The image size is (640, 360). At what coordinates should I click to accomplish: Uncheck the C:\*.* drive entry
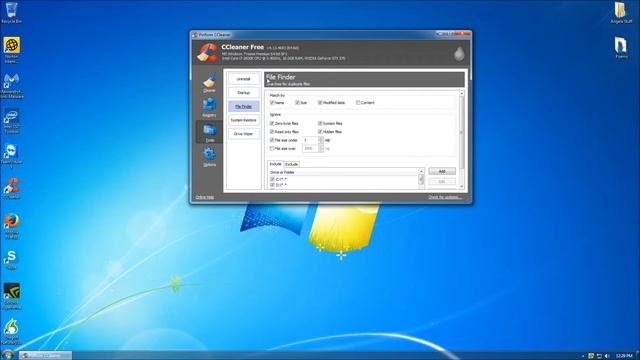272,179
